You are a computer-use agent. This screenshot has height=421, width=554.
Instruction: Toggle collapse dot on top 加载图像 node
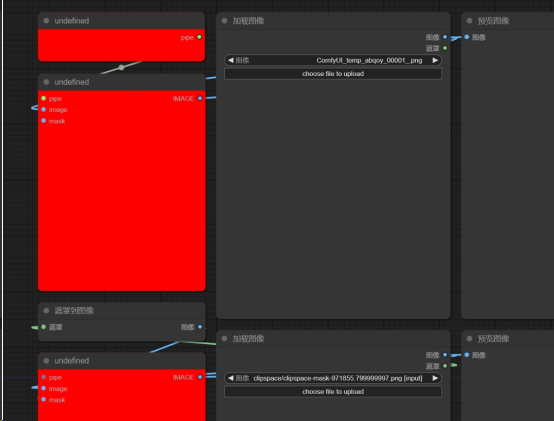coord(224,21)
